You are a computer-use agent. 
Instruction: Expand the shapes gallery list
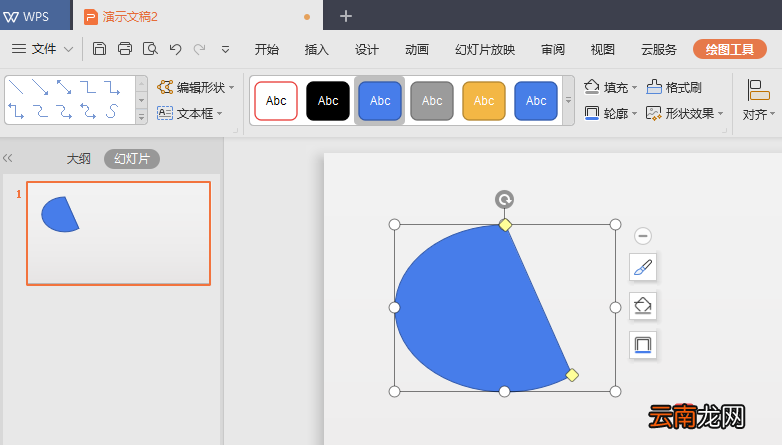[x=141, y=117]
